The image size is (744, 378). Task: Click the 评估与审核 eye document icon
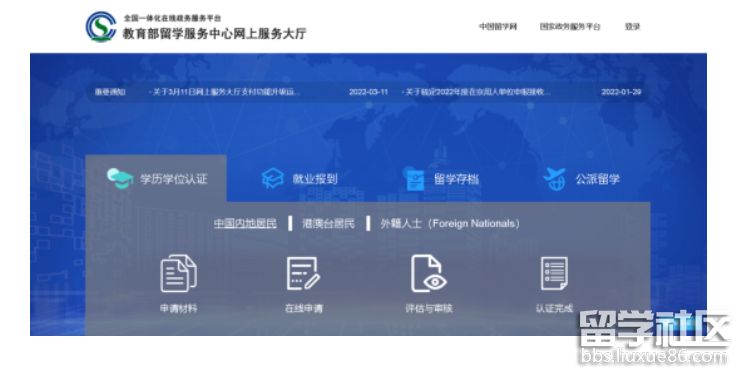click(x=428, y=273)
